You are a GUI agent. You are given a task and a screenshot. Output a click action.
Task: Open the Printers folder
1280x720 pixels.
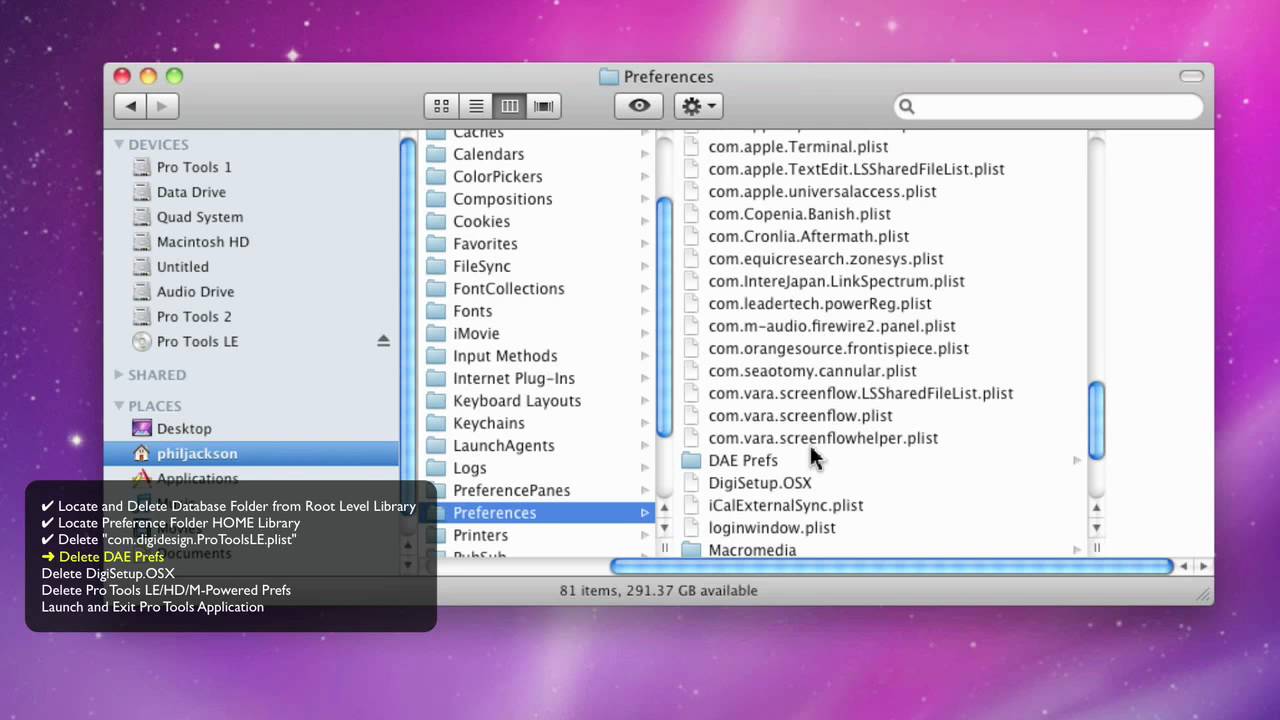[480, 535]
